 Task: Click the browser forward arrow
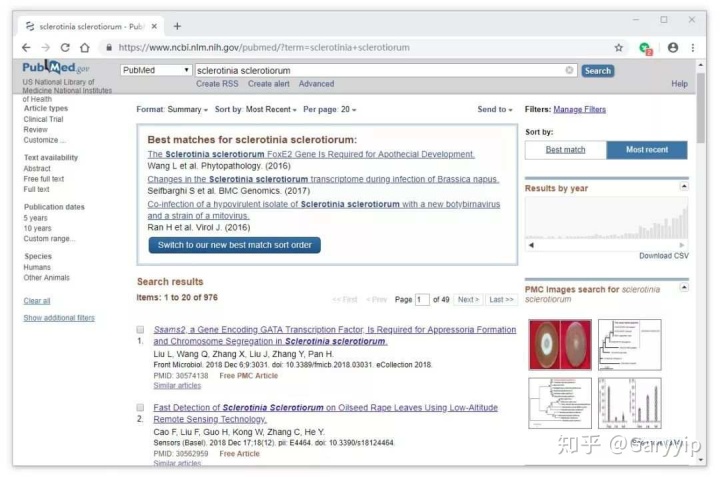pyautogui.click(x=45, y=48)
